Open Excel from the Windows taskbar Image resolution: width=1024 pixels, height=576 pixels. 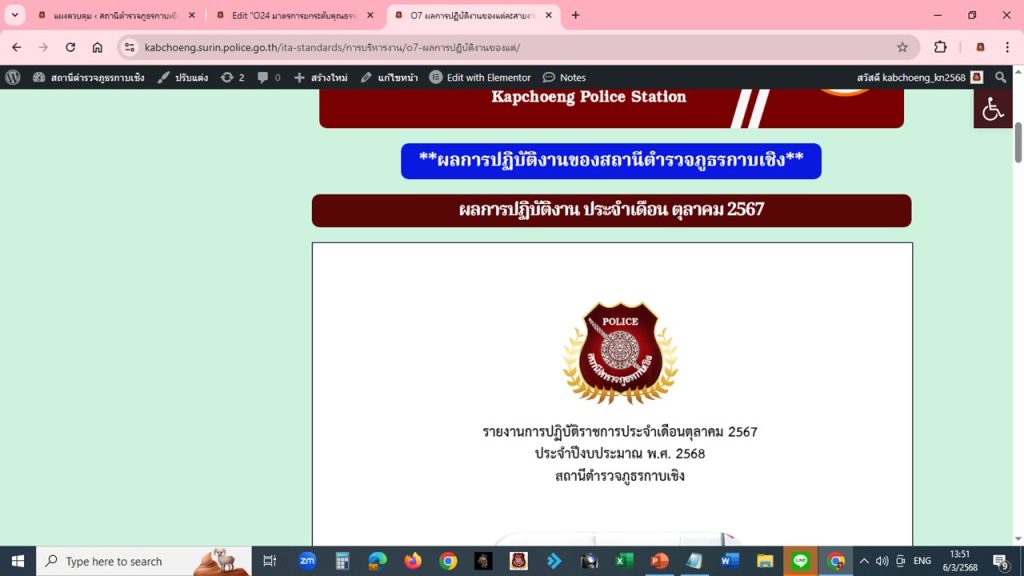coord(624,561)
